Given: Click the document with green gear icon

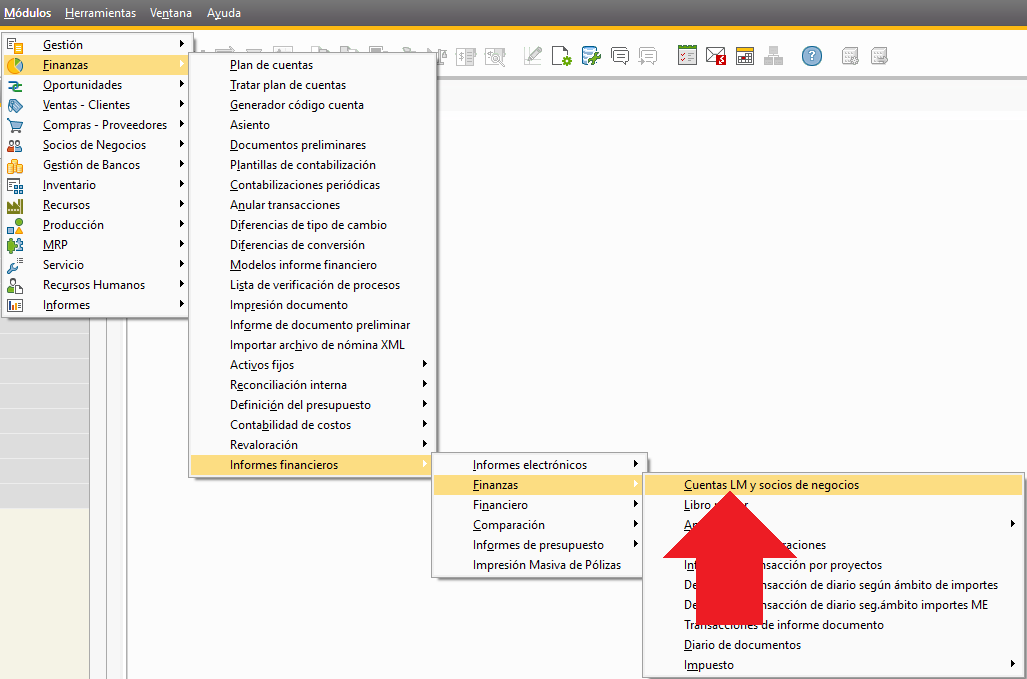Looking at the screenshot, I should click(x=562, y=56).
